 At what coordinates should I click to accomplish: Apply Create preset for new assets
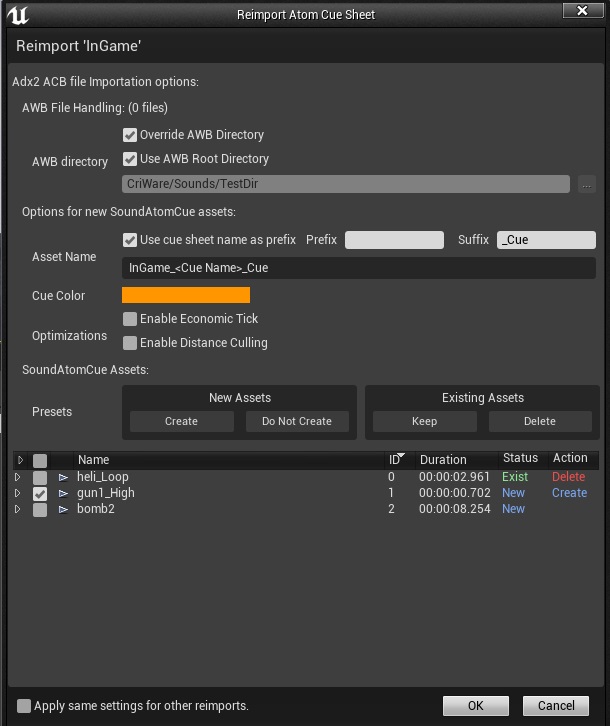[x=182, y=421]
